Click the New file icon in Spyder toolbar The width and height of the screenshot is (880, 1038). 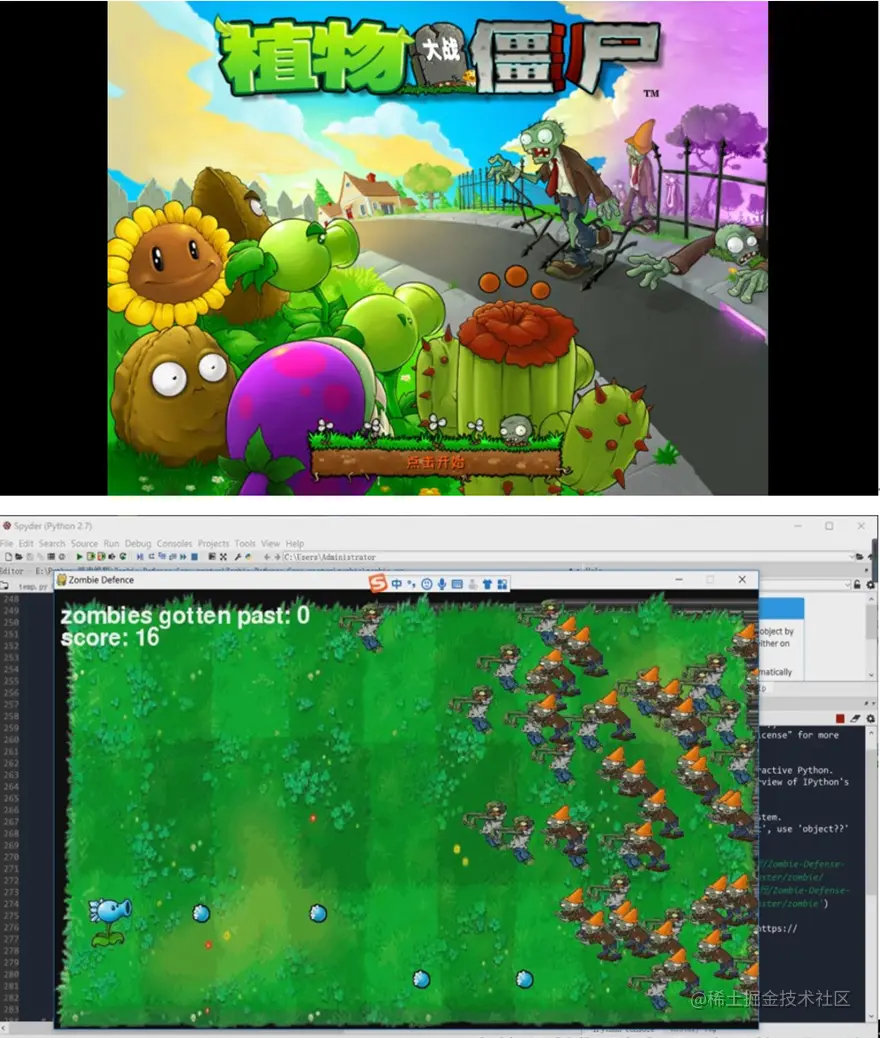9,557
